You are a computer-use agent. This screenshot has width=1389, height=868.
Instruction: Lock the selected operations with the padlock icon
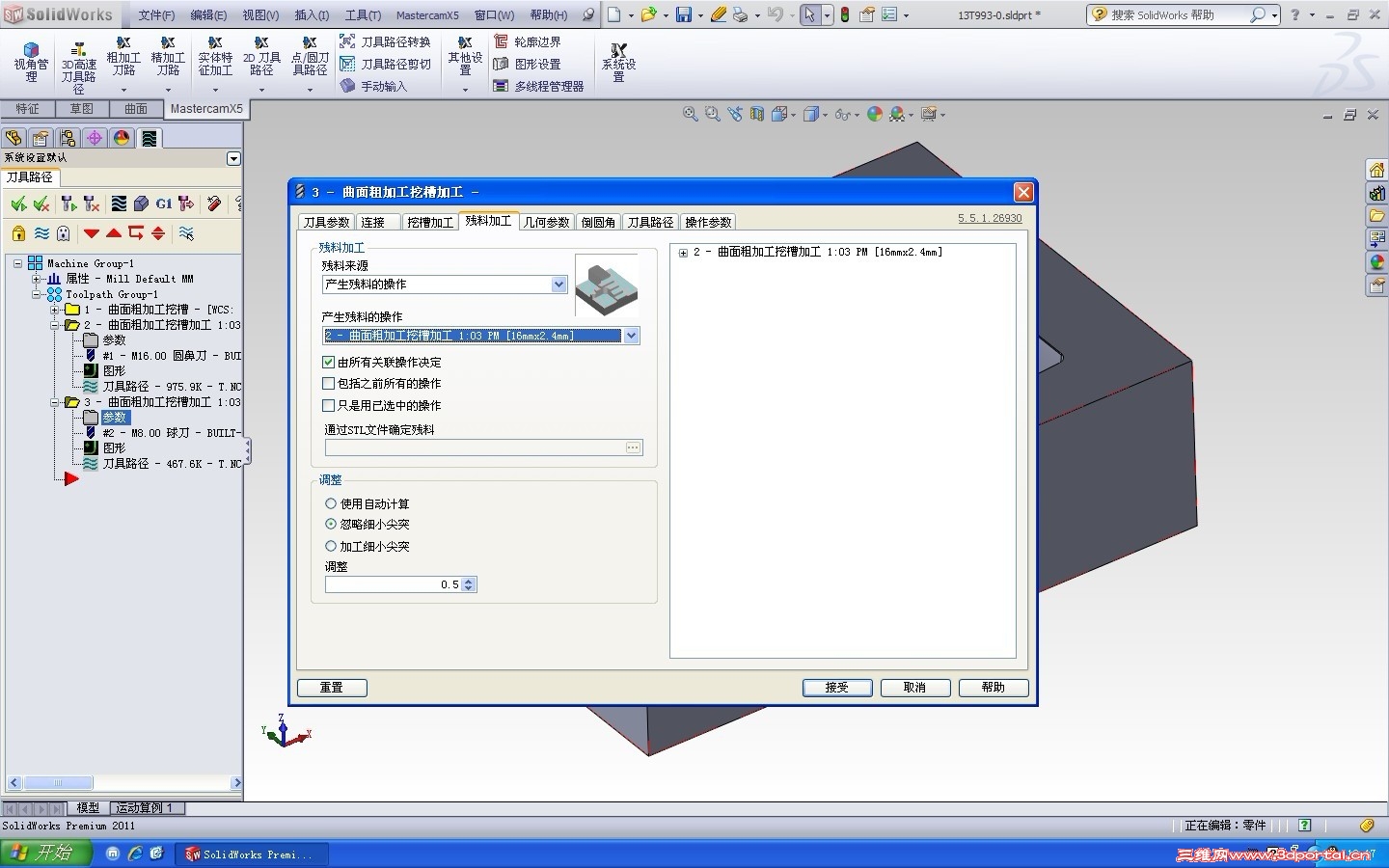[18, 232]
